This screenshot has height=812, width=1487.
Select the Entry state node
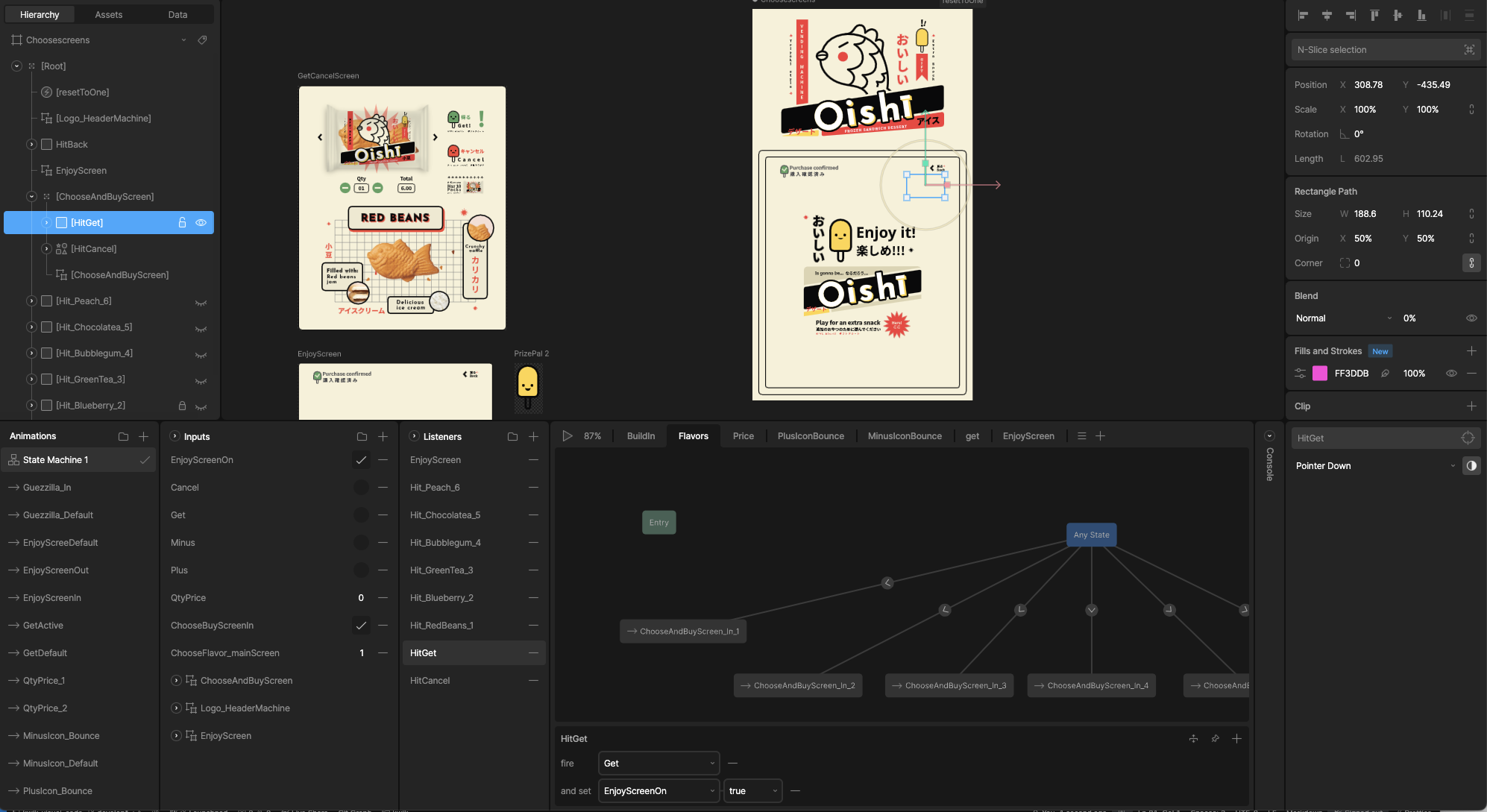[x=659, y=522]
